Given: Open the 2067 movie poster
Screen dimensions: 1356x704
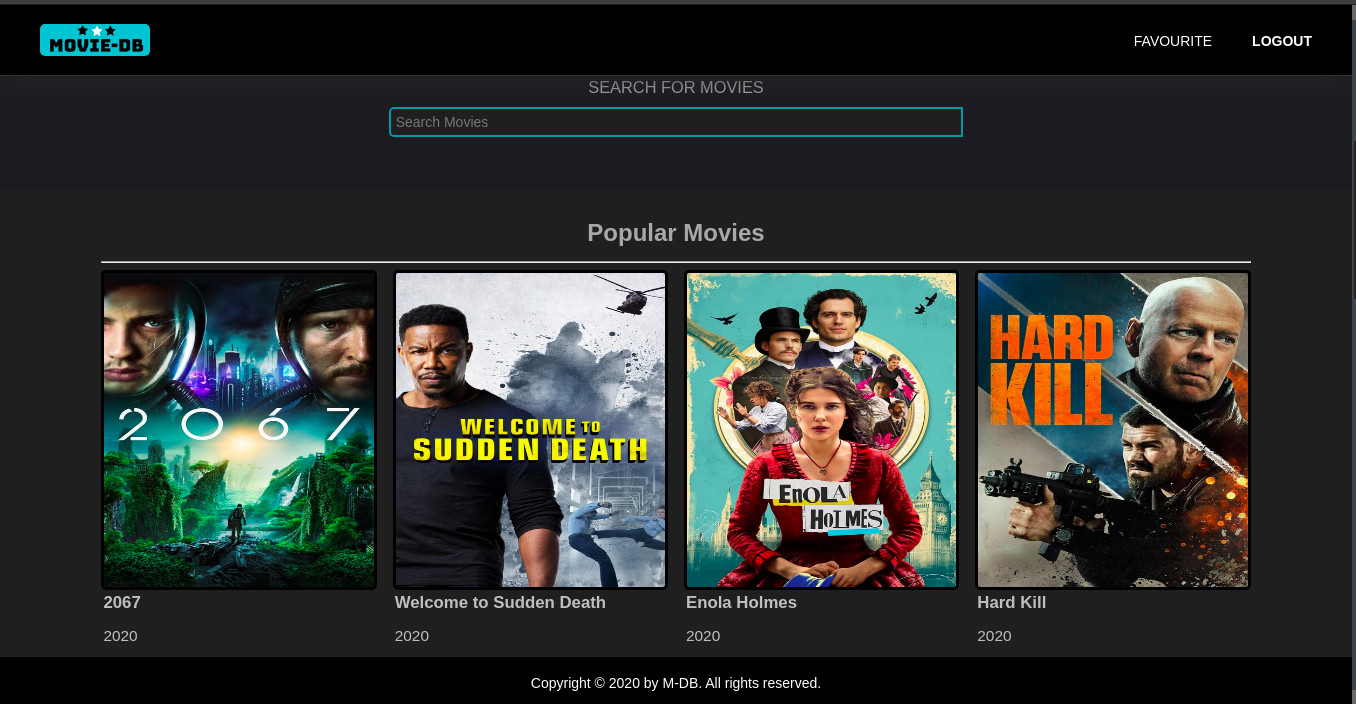Looking at the screenshot, I should coord(239,429).
